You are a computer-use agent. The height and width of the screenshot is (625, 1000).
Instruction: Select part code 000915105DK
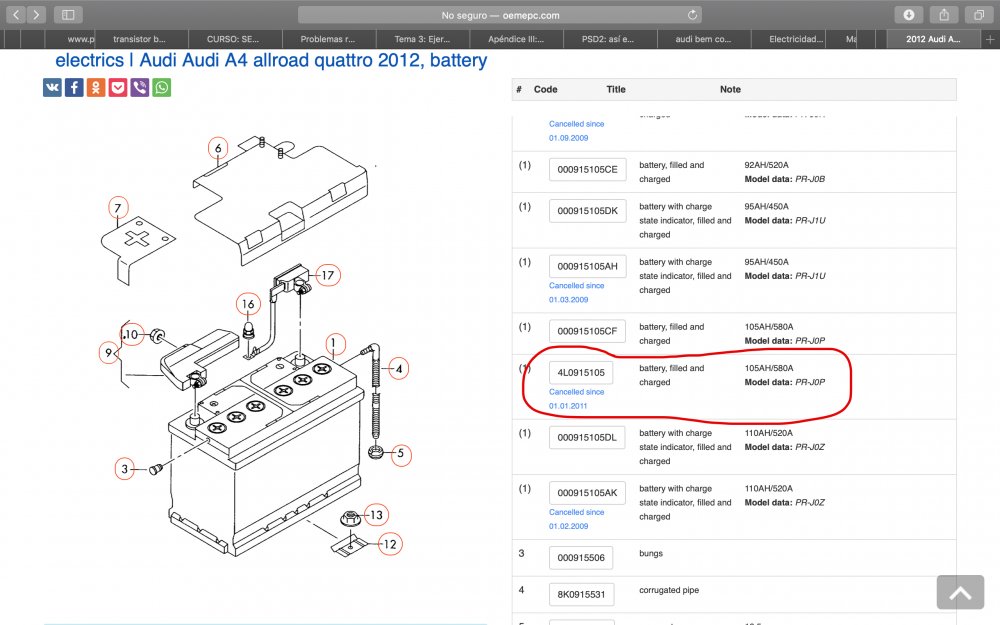(x=587, y=211)
